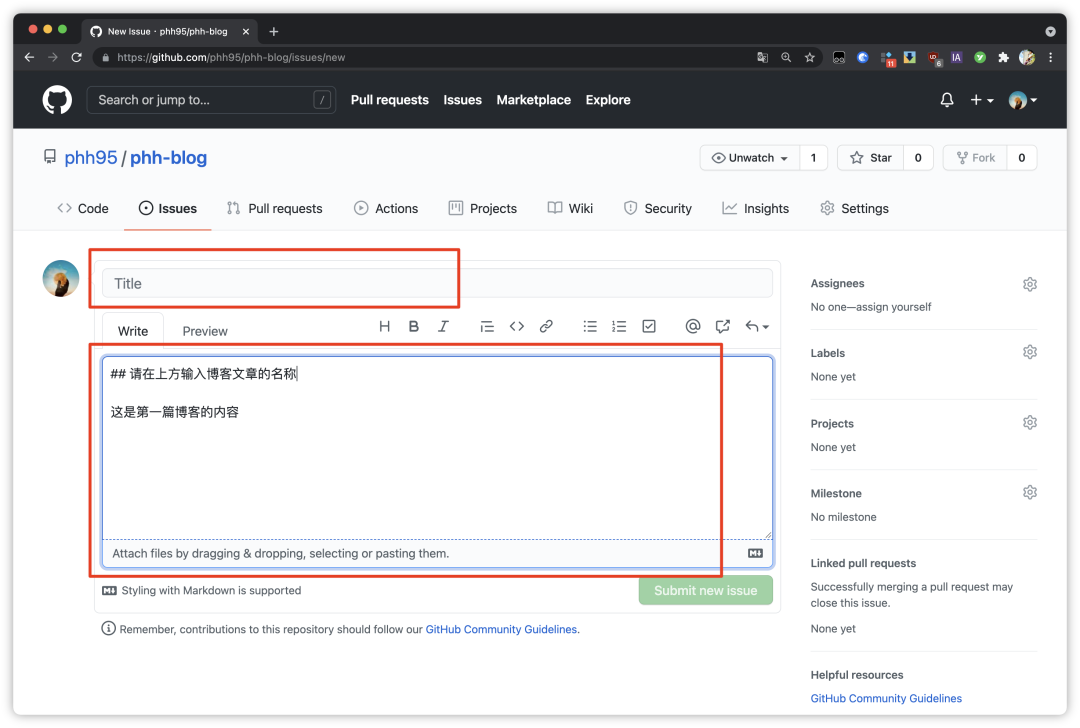Open the Assignees settings gear

tap(1030, 284)
